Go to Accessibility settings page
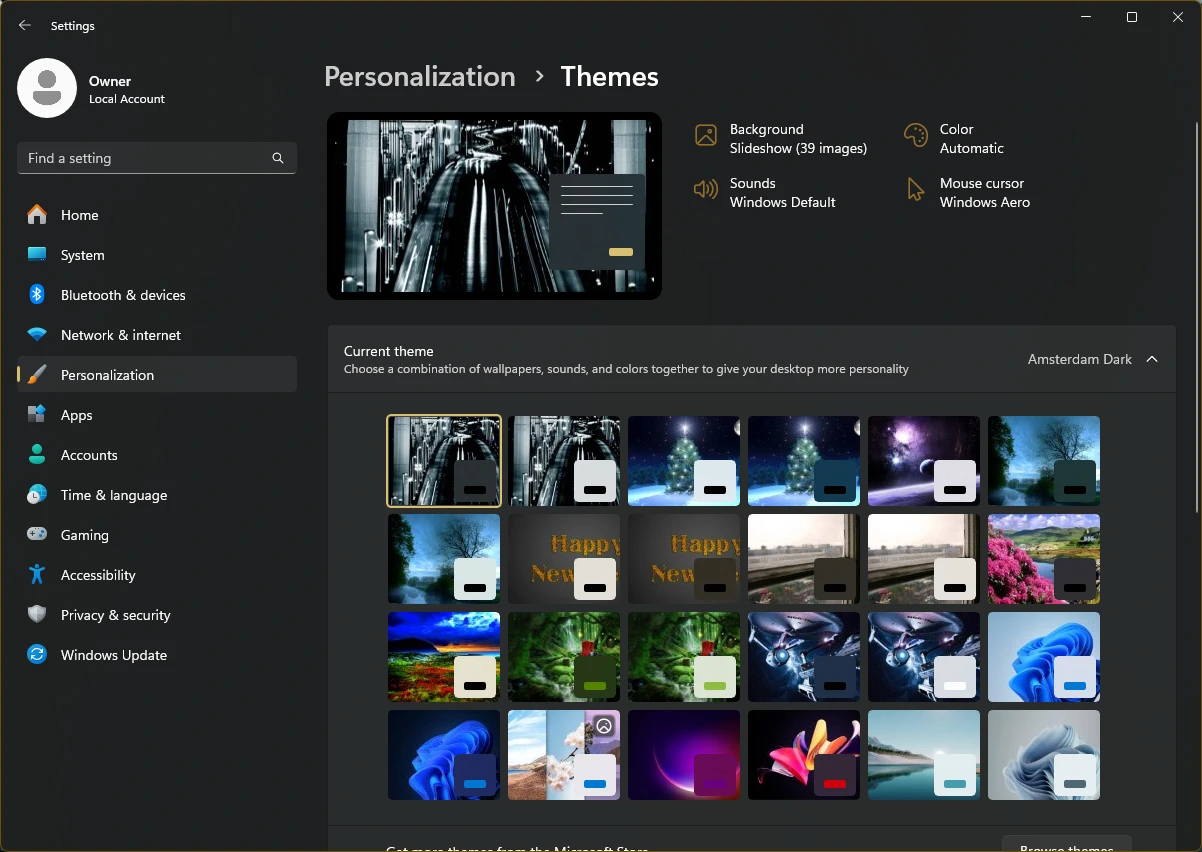Image resolution: width=1202 pixels, height=852 pixels. point(98,575)
